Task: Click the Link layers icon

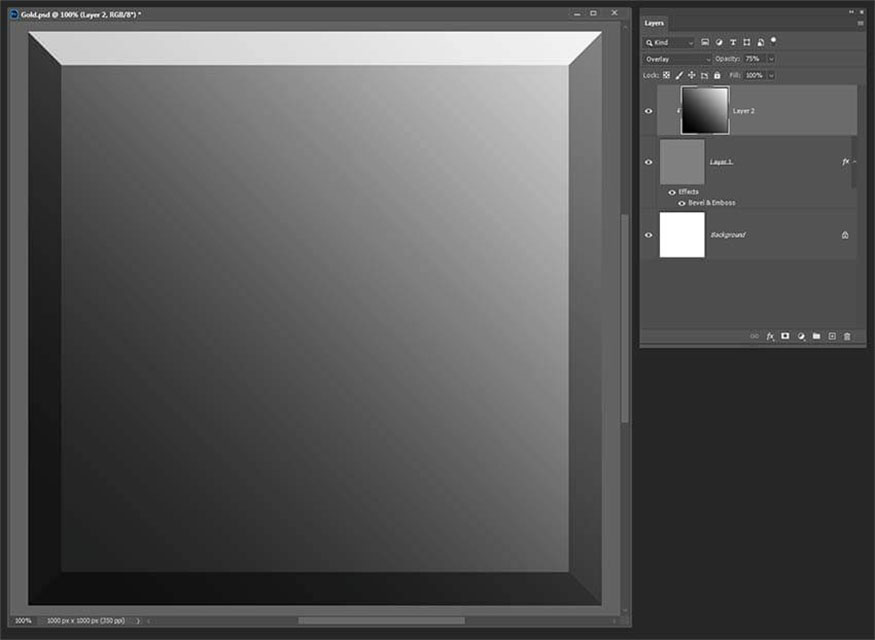Action: coord(754,336)
